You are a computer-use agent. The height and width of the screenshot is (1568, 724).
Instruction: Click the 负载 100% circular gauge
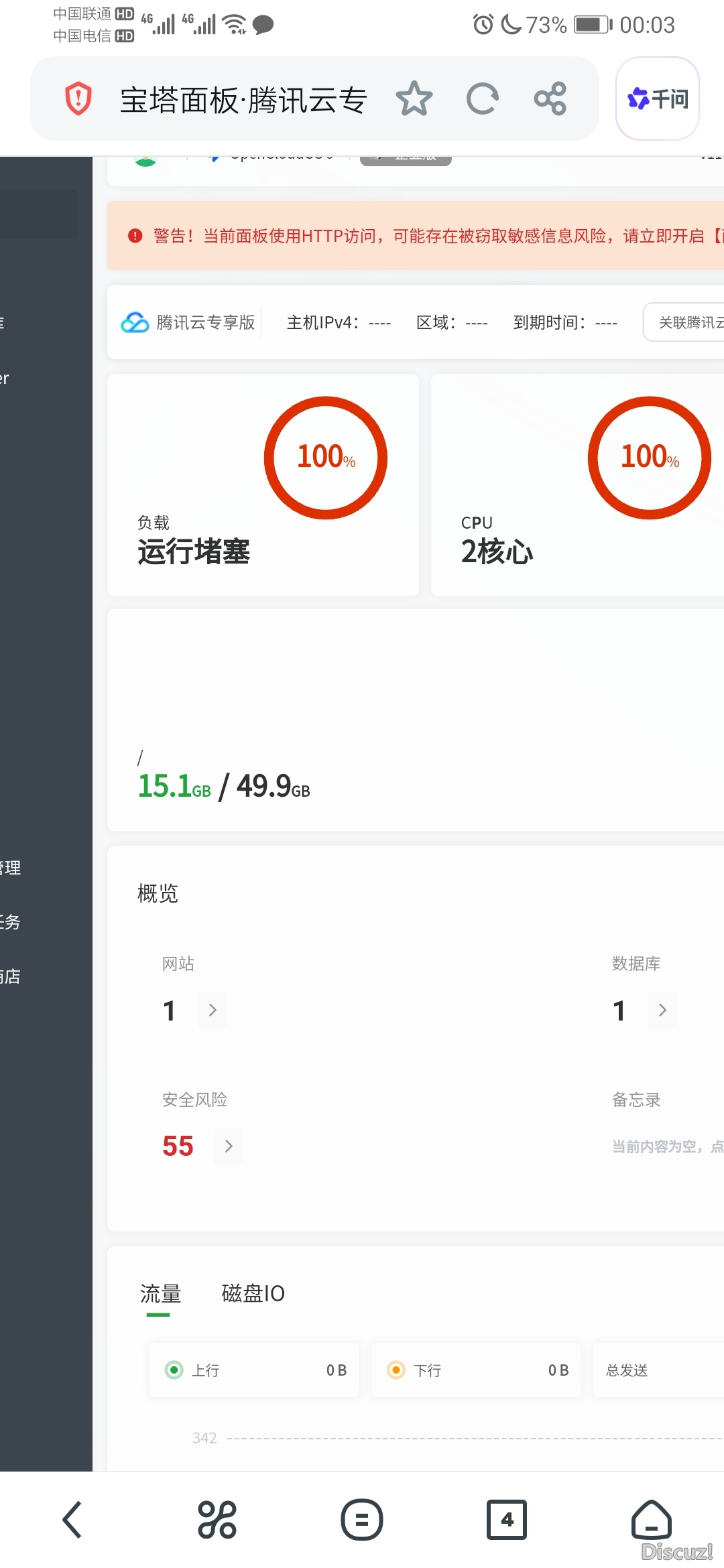tap(326, 458)
